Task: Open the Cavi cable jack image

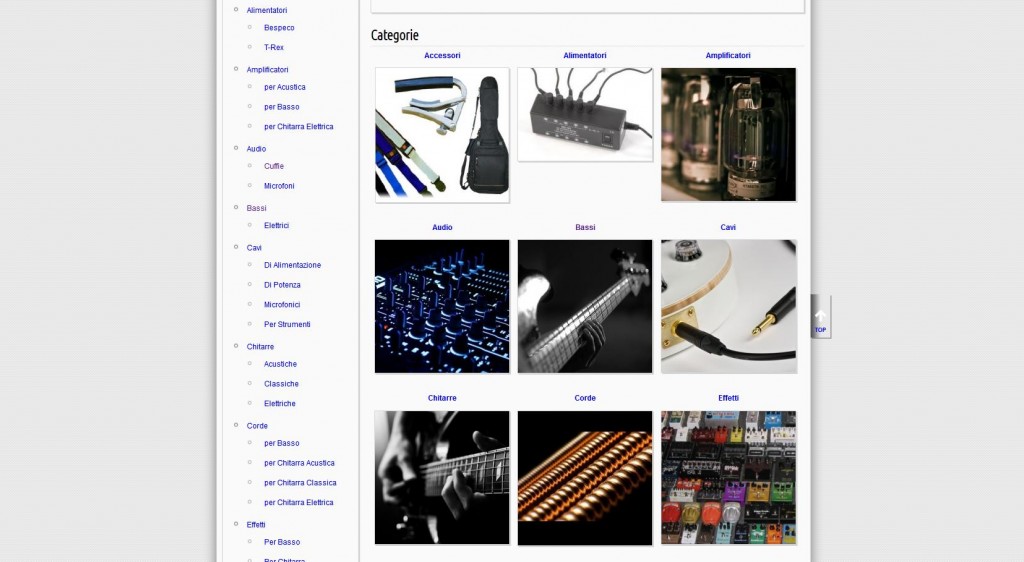Action: tap(728, 307)
